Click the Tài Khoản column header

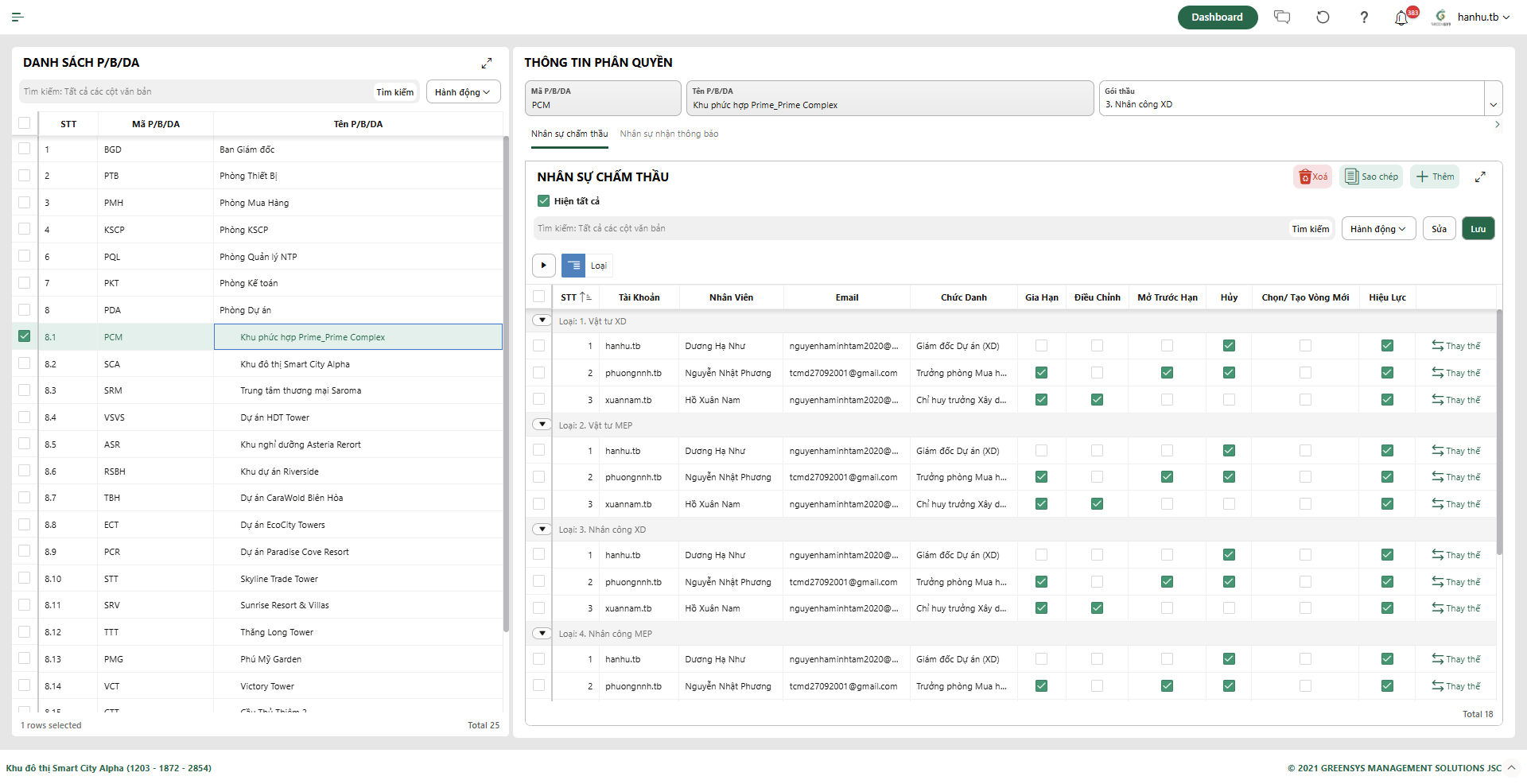click(639, 297)
